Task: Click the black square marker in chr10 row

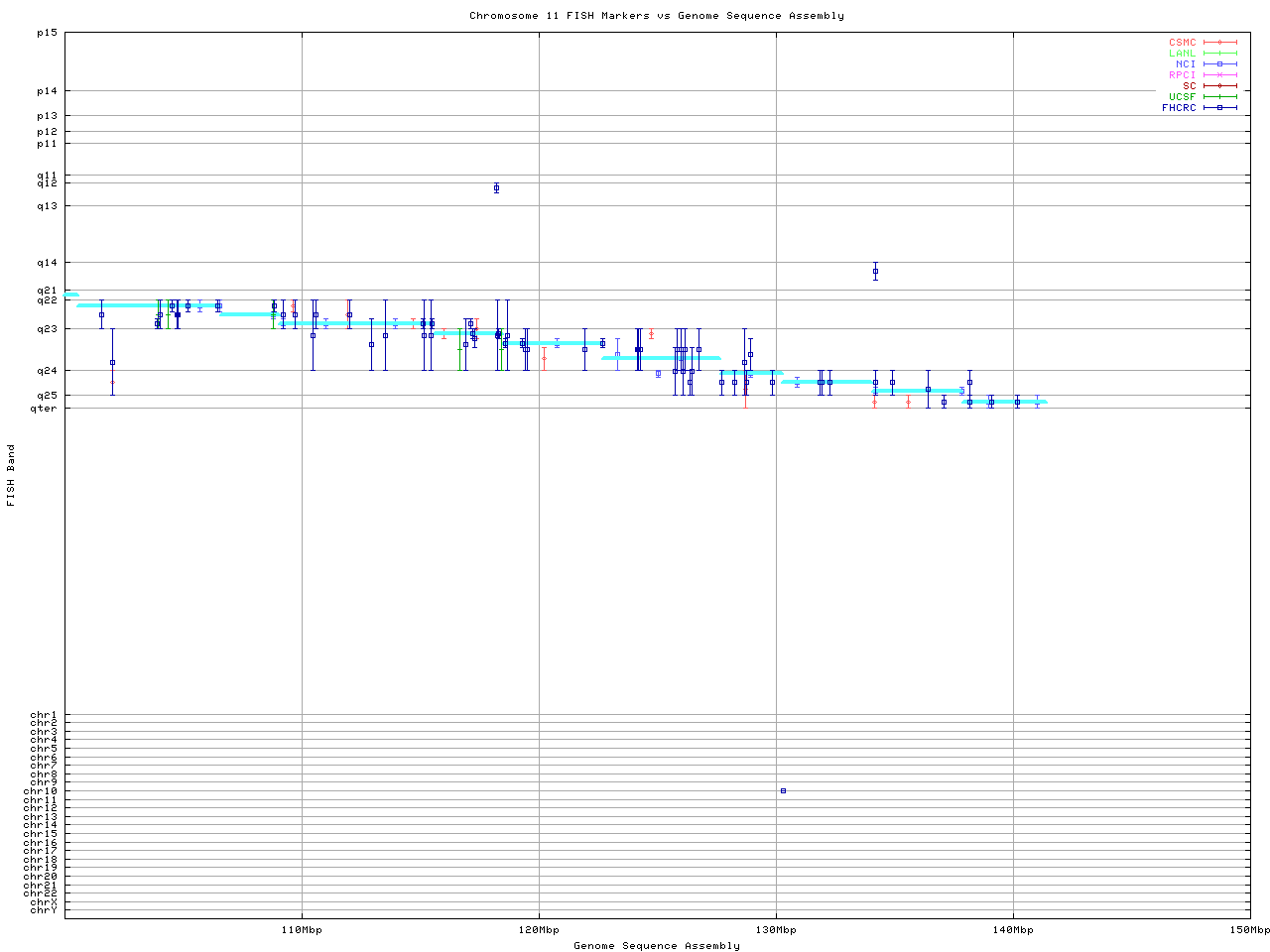Action: point(783,790)
